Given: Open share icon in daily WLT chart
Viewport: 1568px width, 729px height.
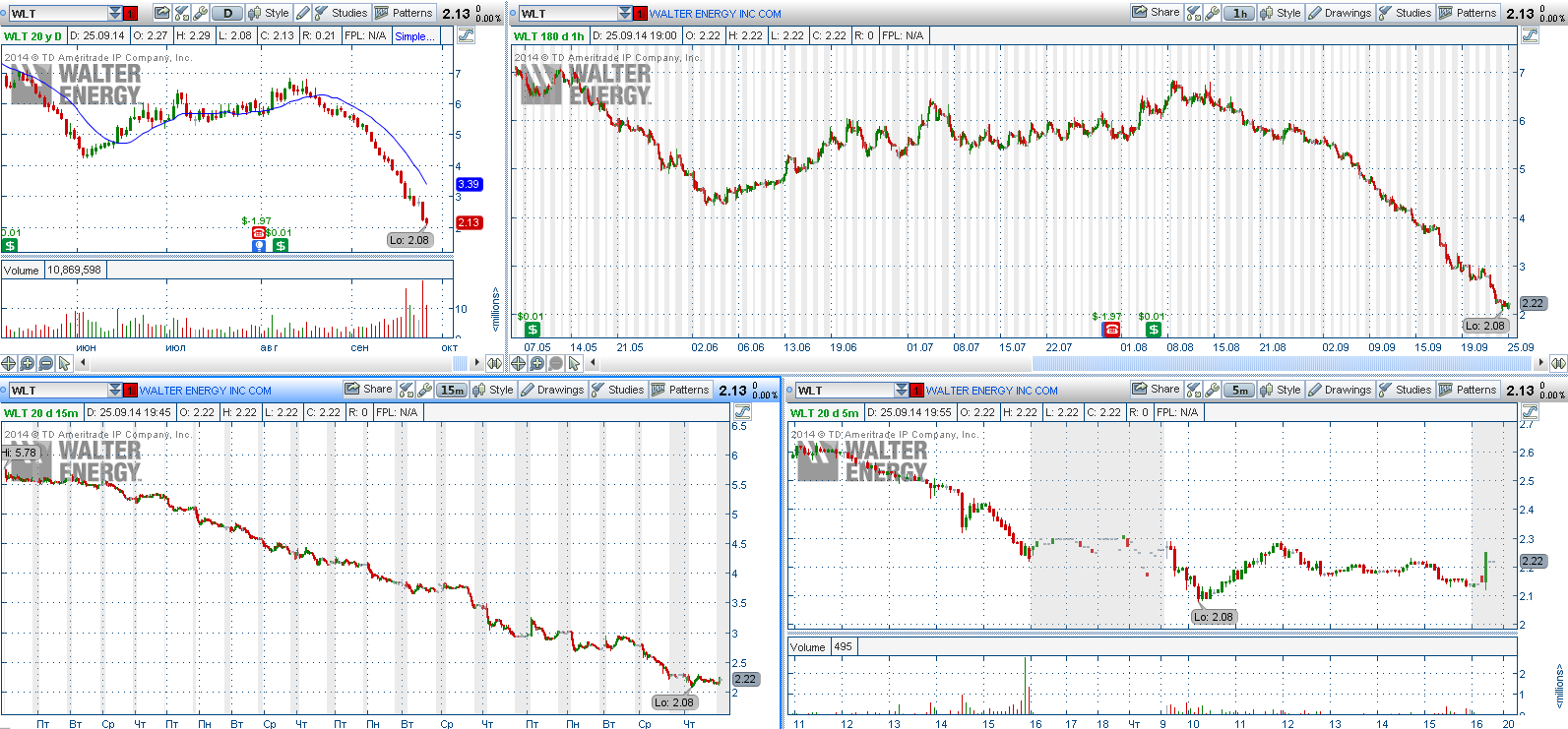Looking at the screenshot, I should 161,13.
